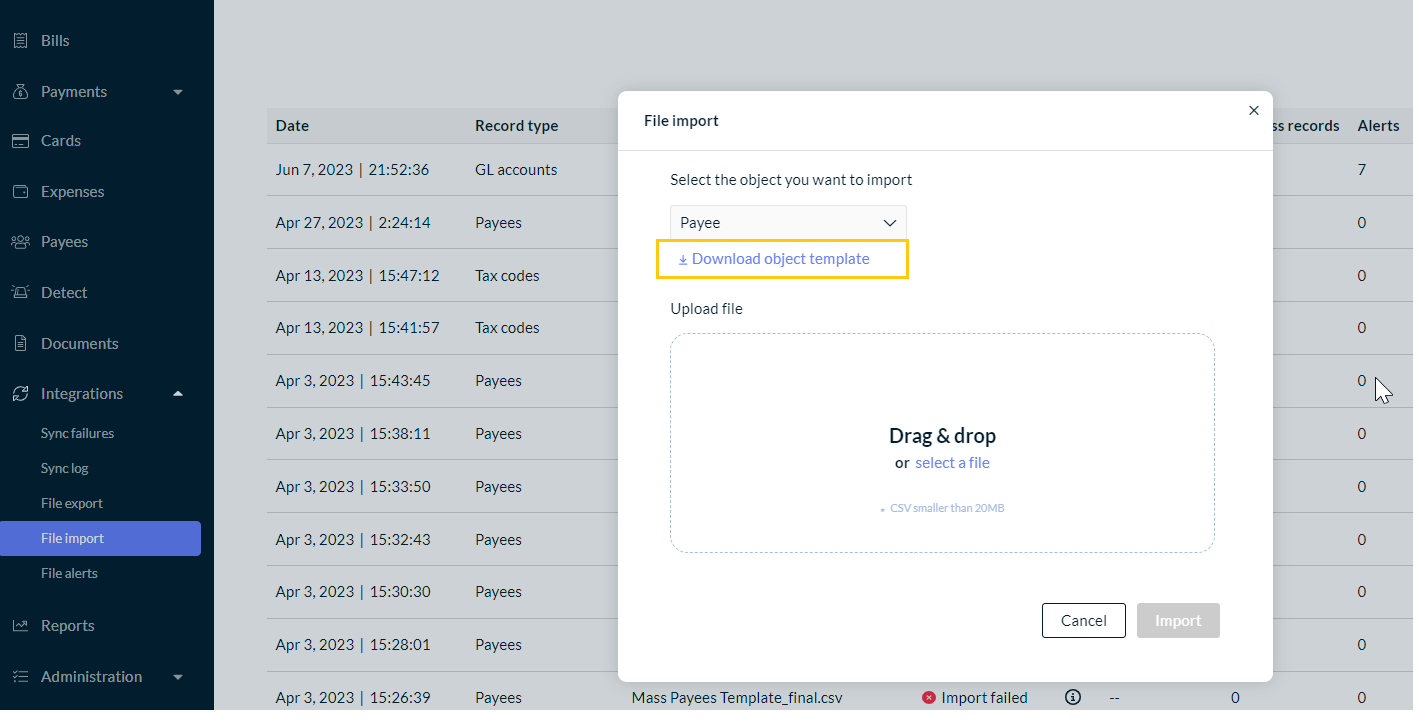Click the Payees people icon
Screen dimensions: 1418x718
(20, 242)
